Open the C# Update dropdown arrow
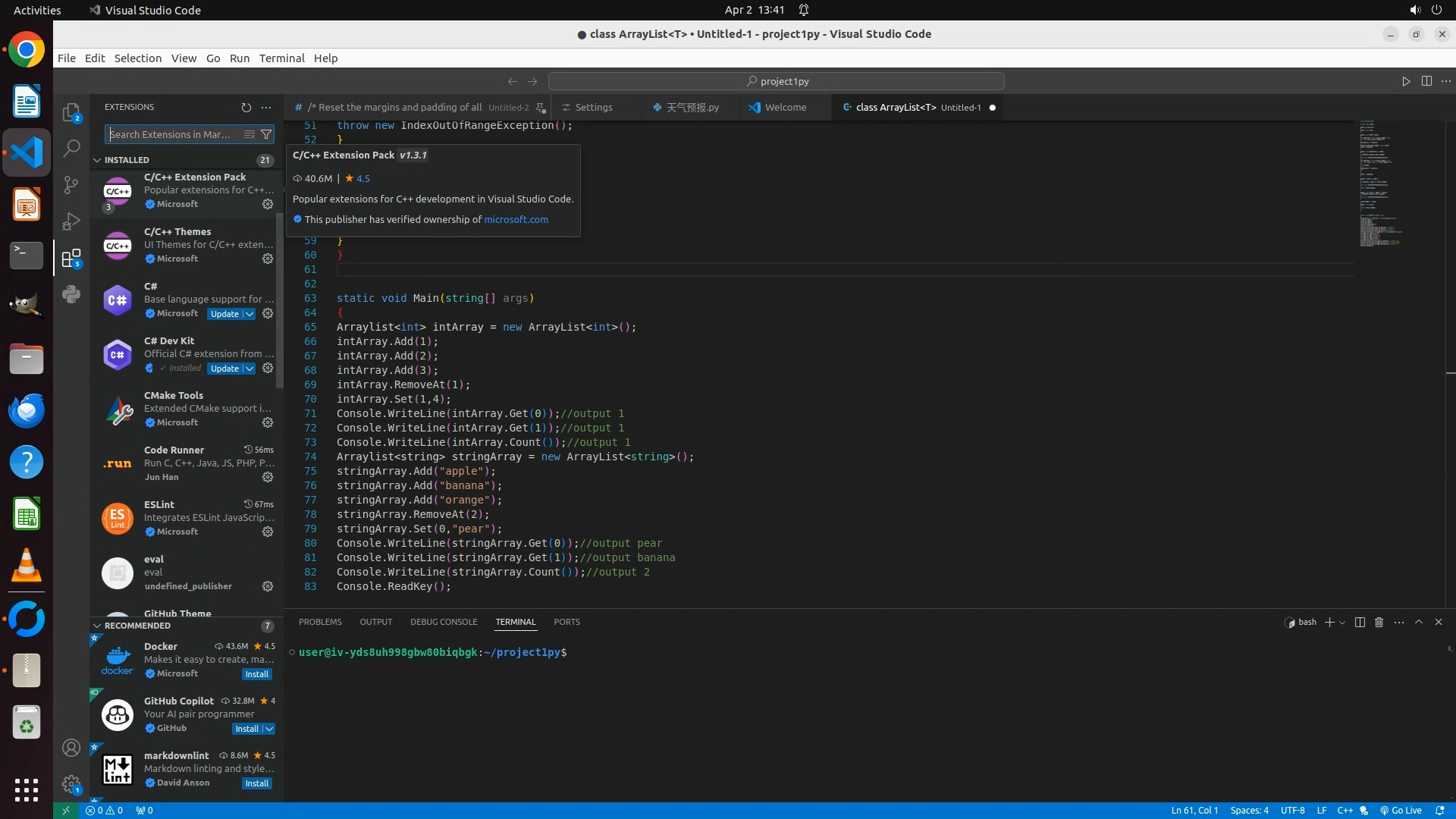 [x=249, y=314]
